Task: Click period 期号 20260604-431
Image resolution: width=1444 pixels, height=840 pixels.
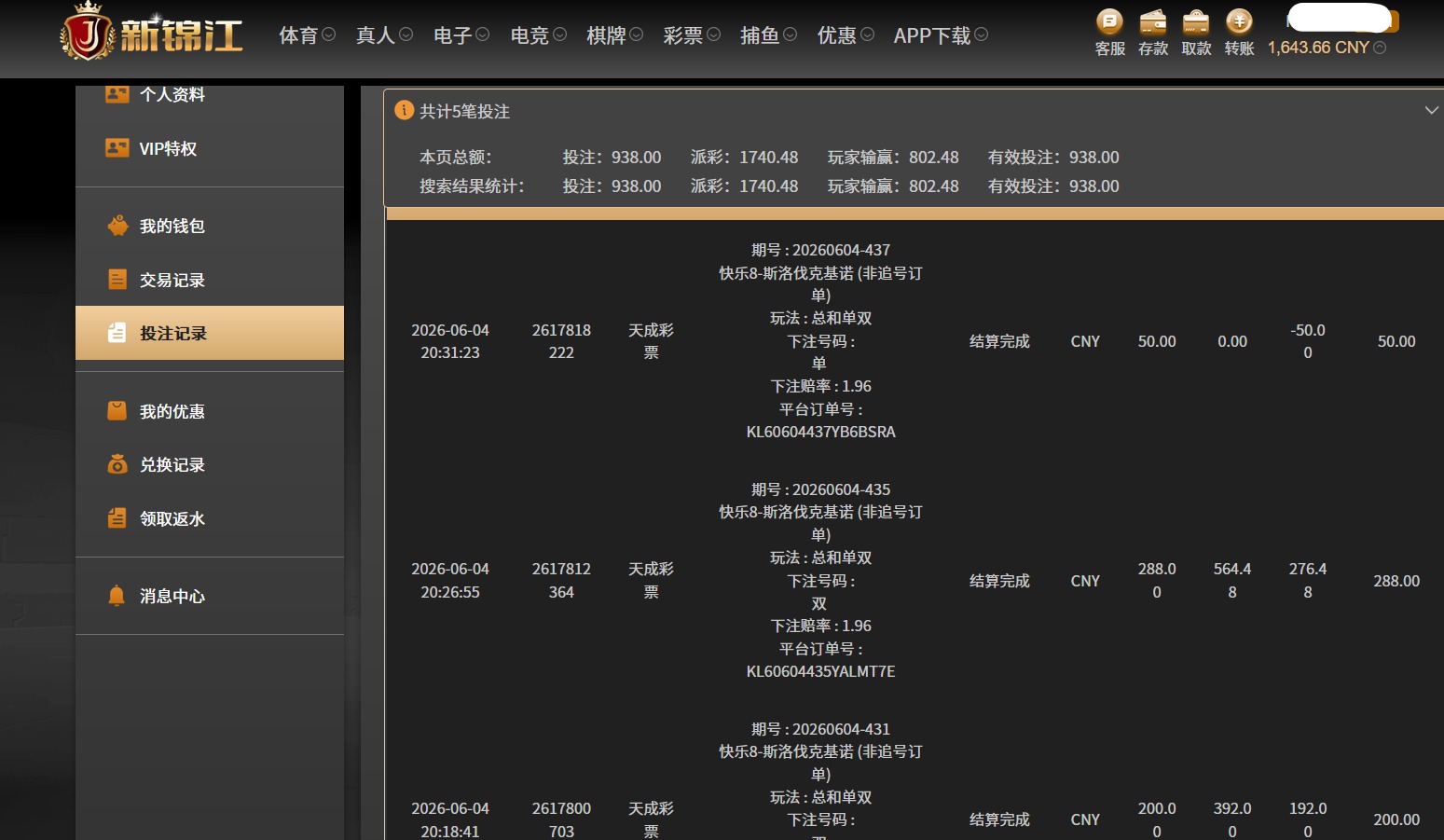Action: click(x=821, y=729)
